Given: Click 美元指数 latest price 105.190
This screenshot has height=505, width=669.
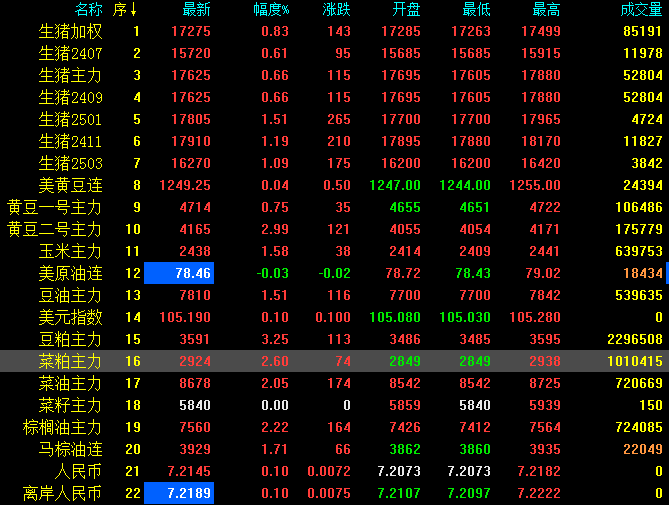Looking at the screenshot, I should (x=185, y=318).
